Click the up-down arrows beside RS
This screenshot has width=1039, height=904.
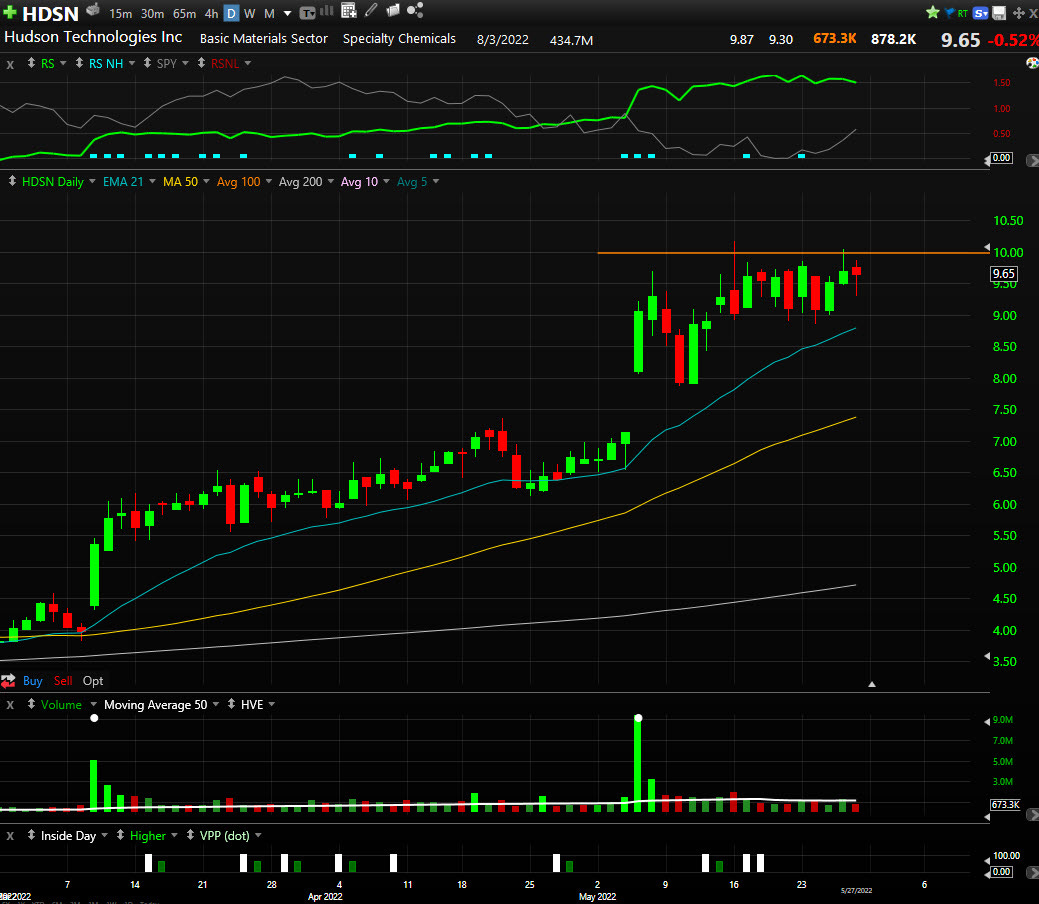point(31,63)
